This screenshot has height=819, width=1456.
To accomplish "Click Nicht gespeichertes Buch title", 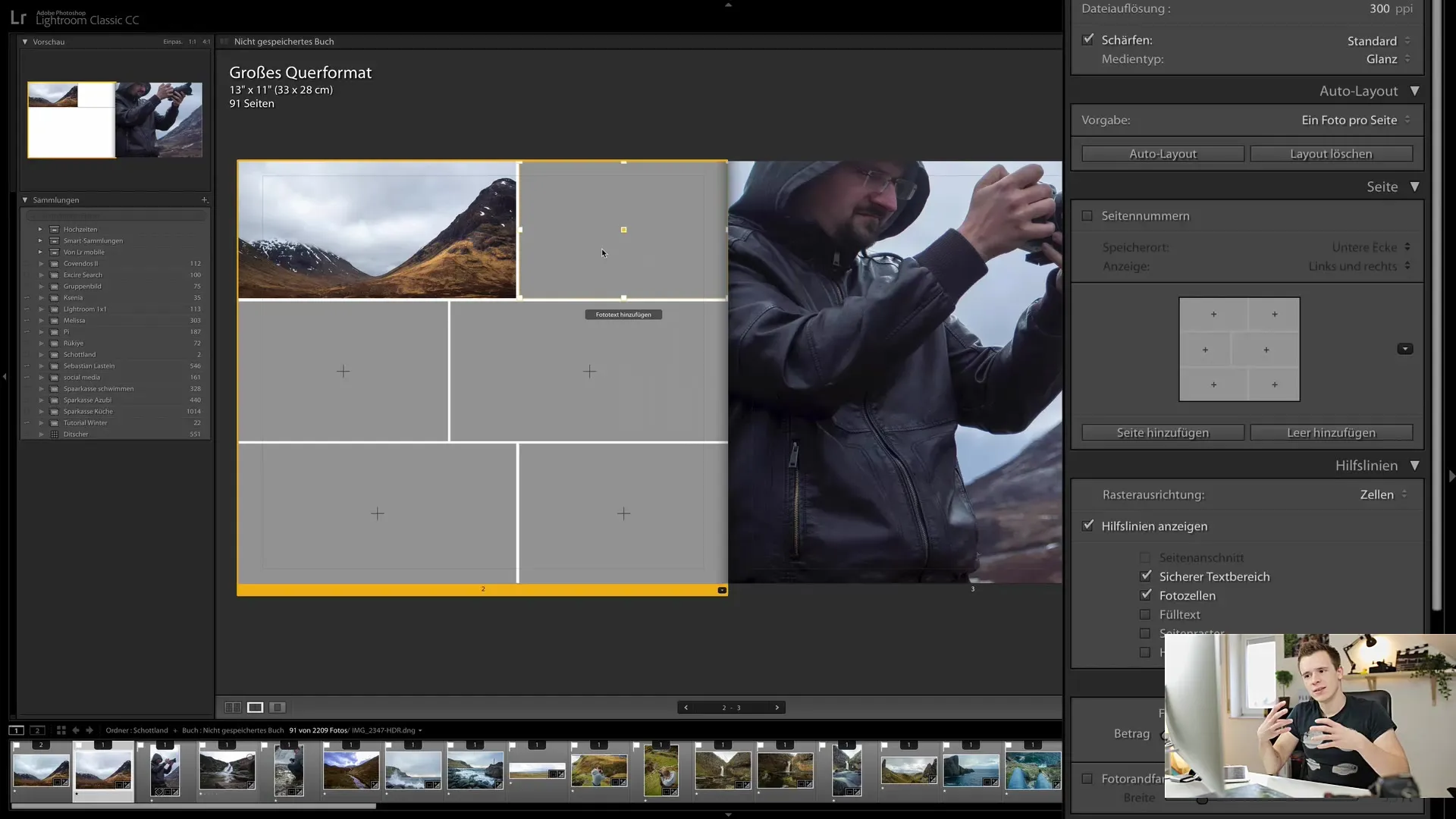I will coord(284,42).
